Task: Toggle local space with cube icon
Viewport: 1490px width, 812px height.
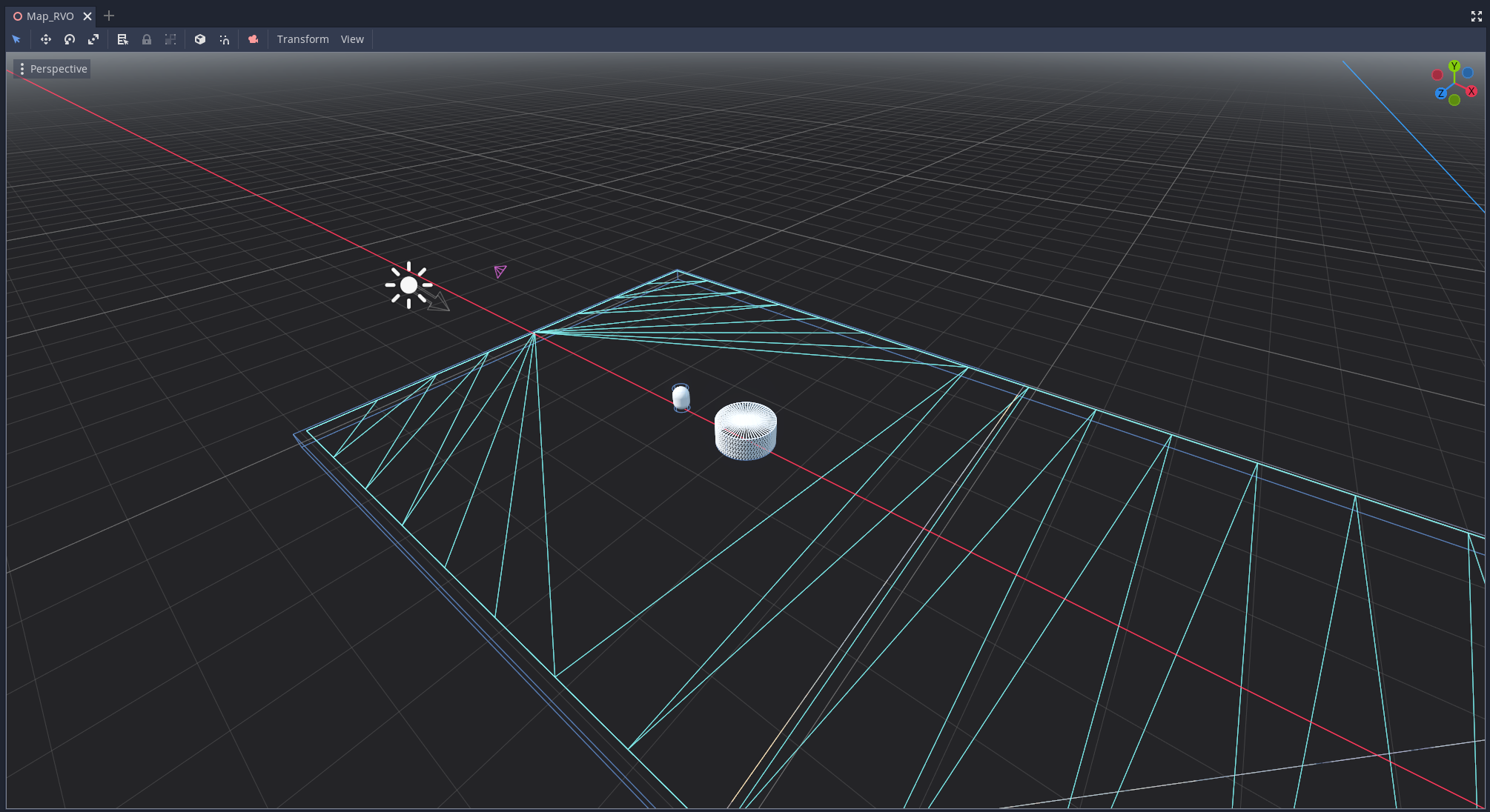Action: click(200, 39)
